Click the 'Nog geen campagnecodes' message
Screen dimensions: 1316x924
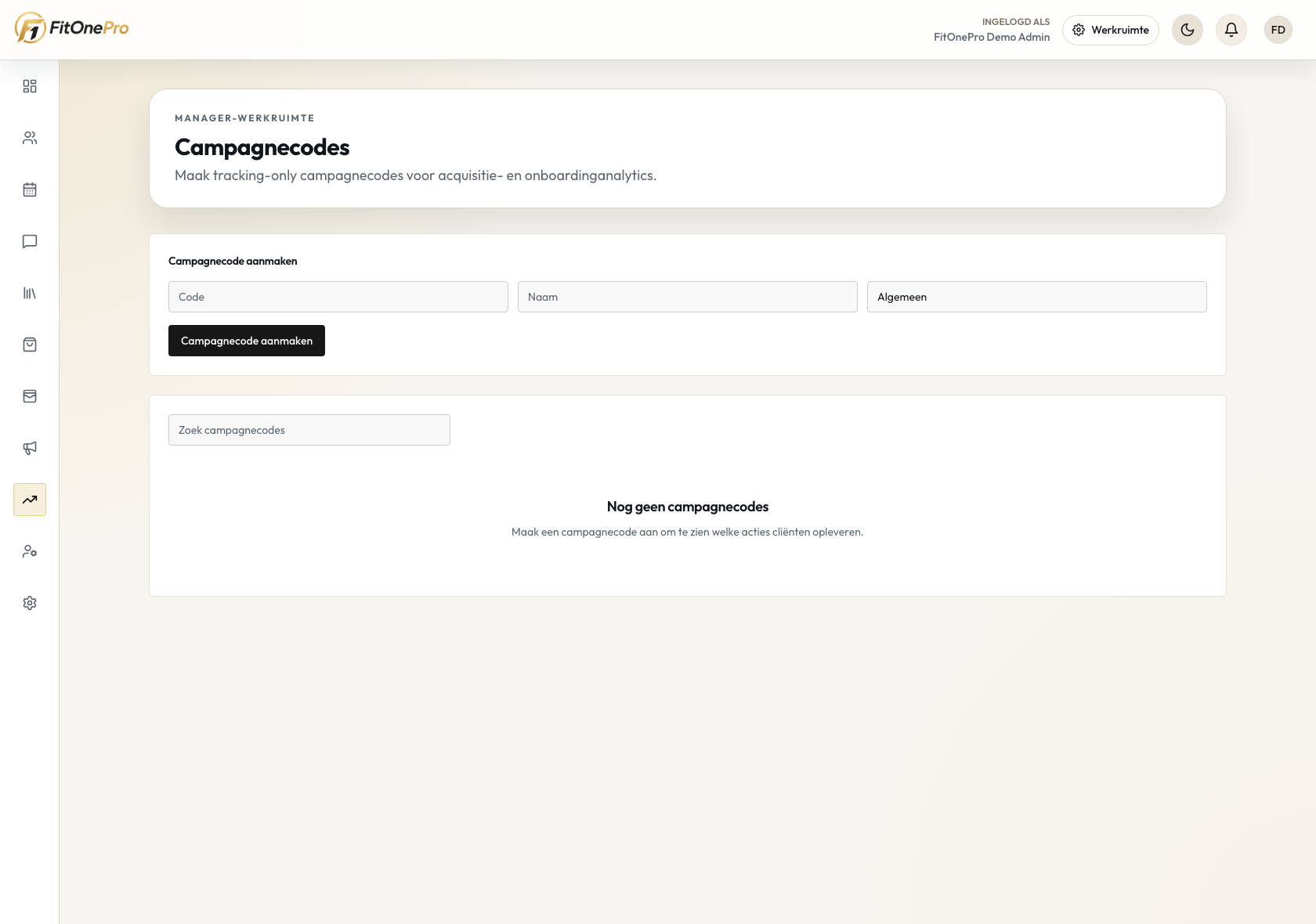tap(688, 507)
